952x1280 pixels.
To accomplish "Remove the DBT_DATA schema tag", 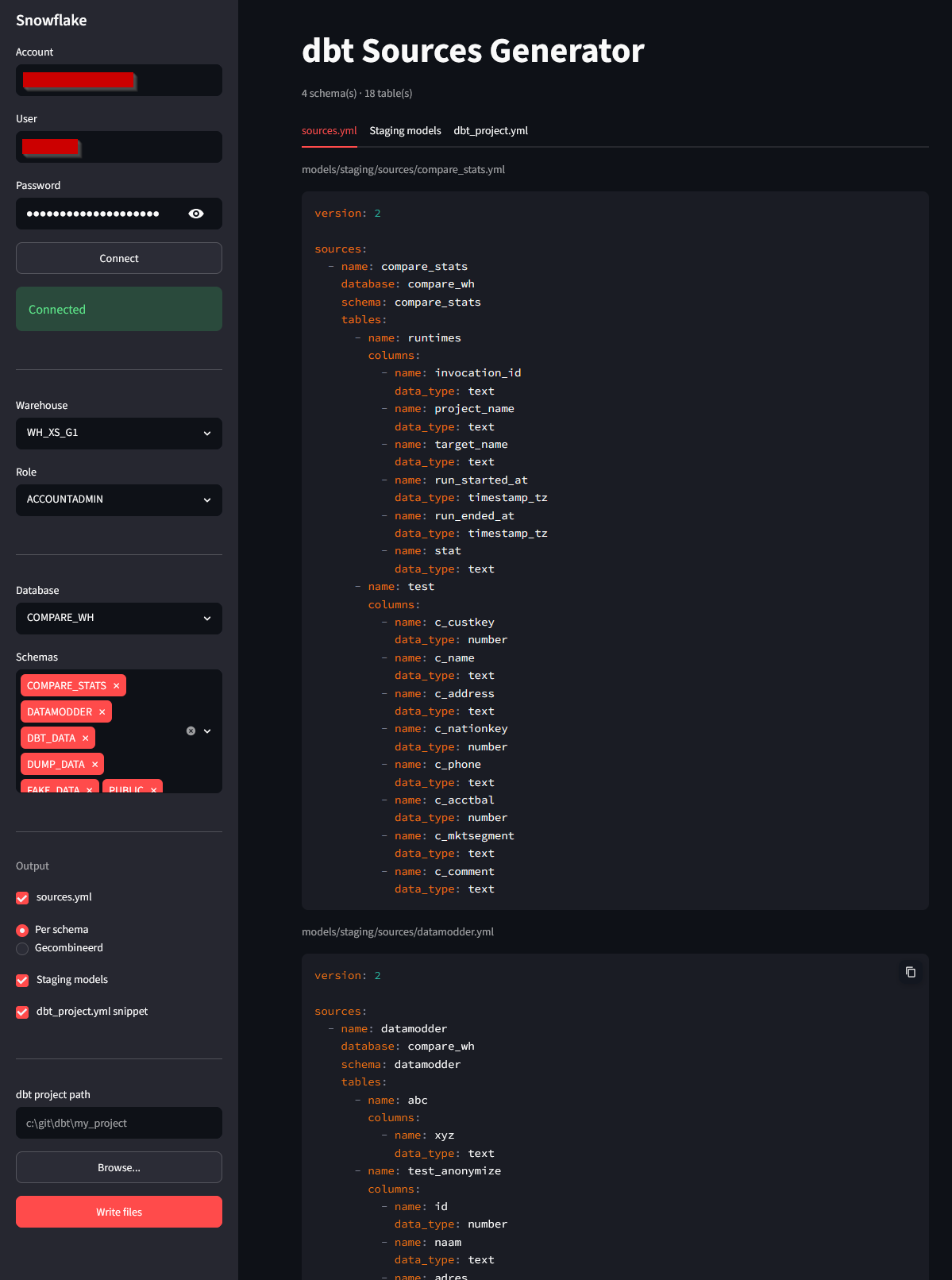I will pyautogui.click(x=86, y=738).
